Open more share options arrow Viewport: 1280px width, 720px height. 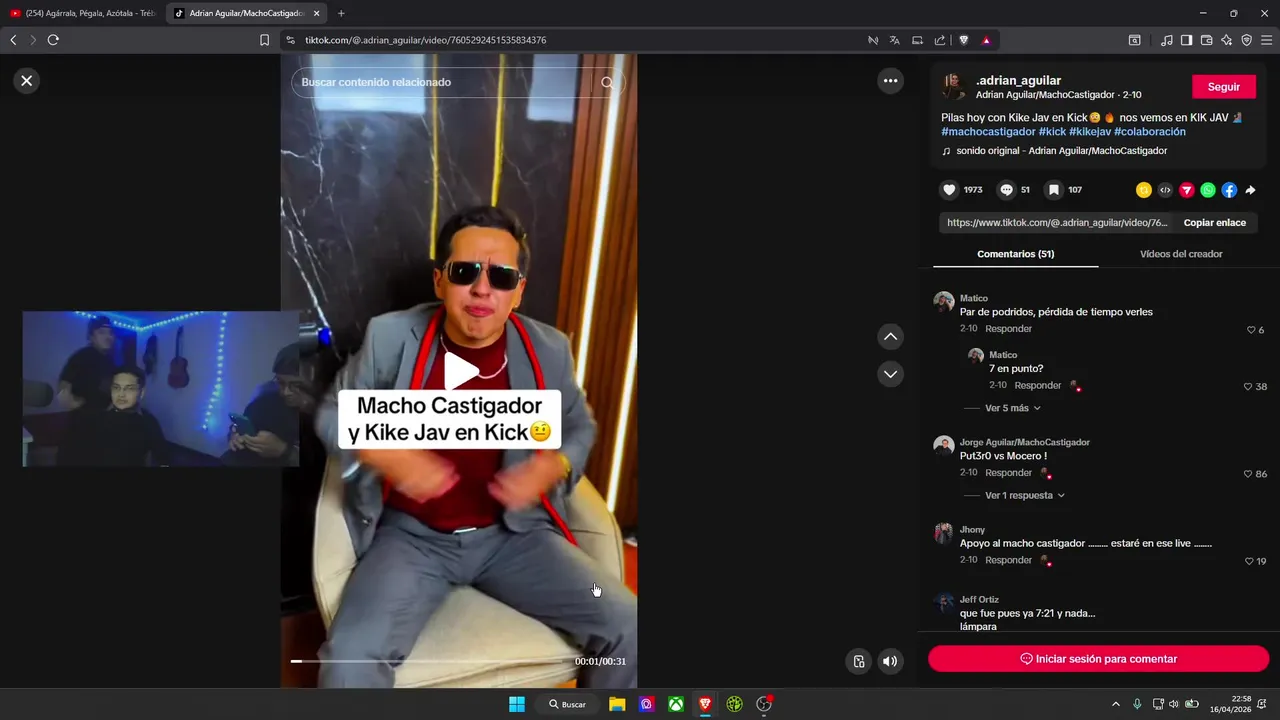[1250, 190]
